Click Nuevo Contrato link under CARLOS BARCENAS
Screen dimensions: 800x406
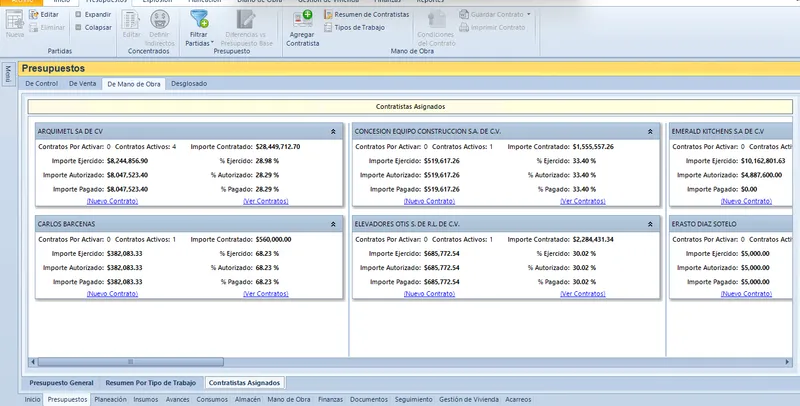click(112, 294)
